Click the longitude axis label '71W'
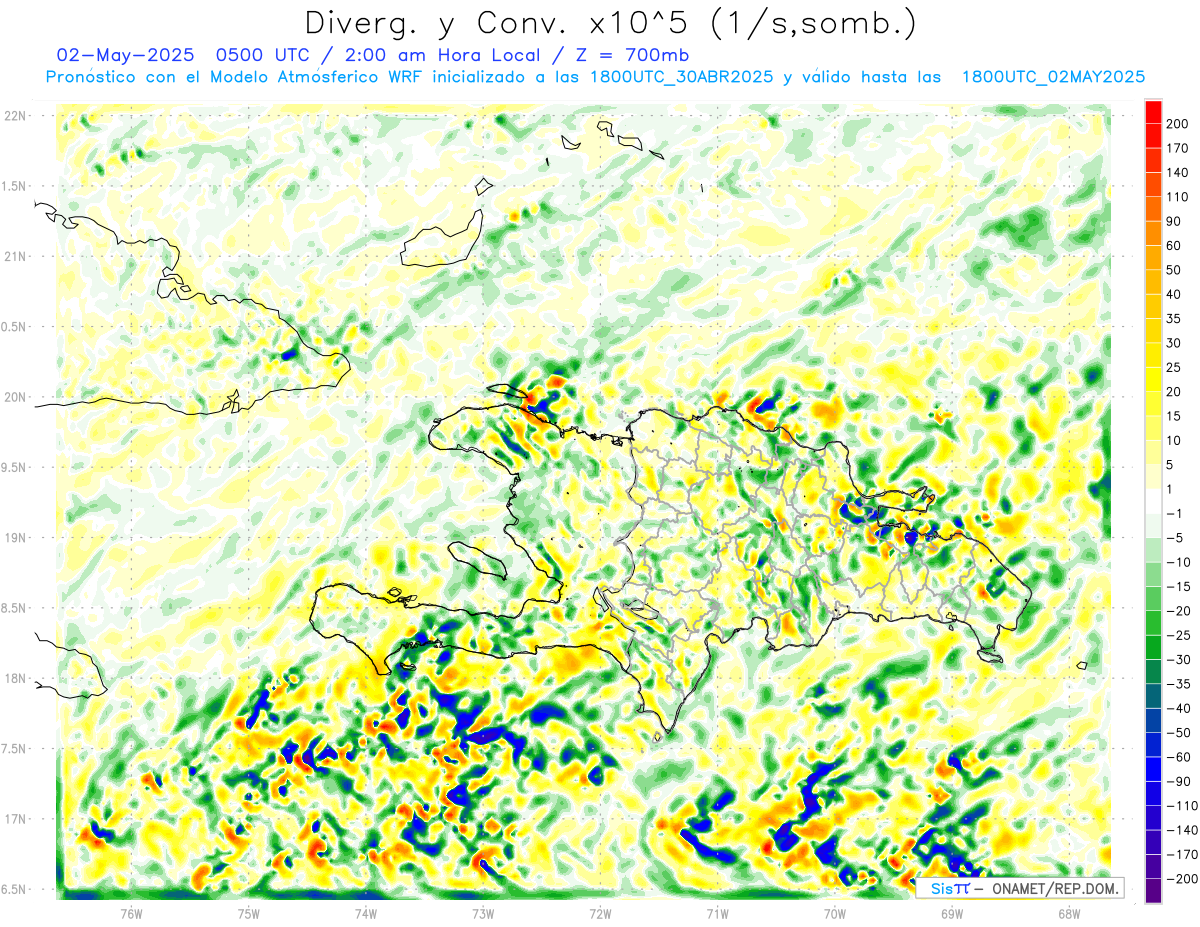 [x=717, y=913]
